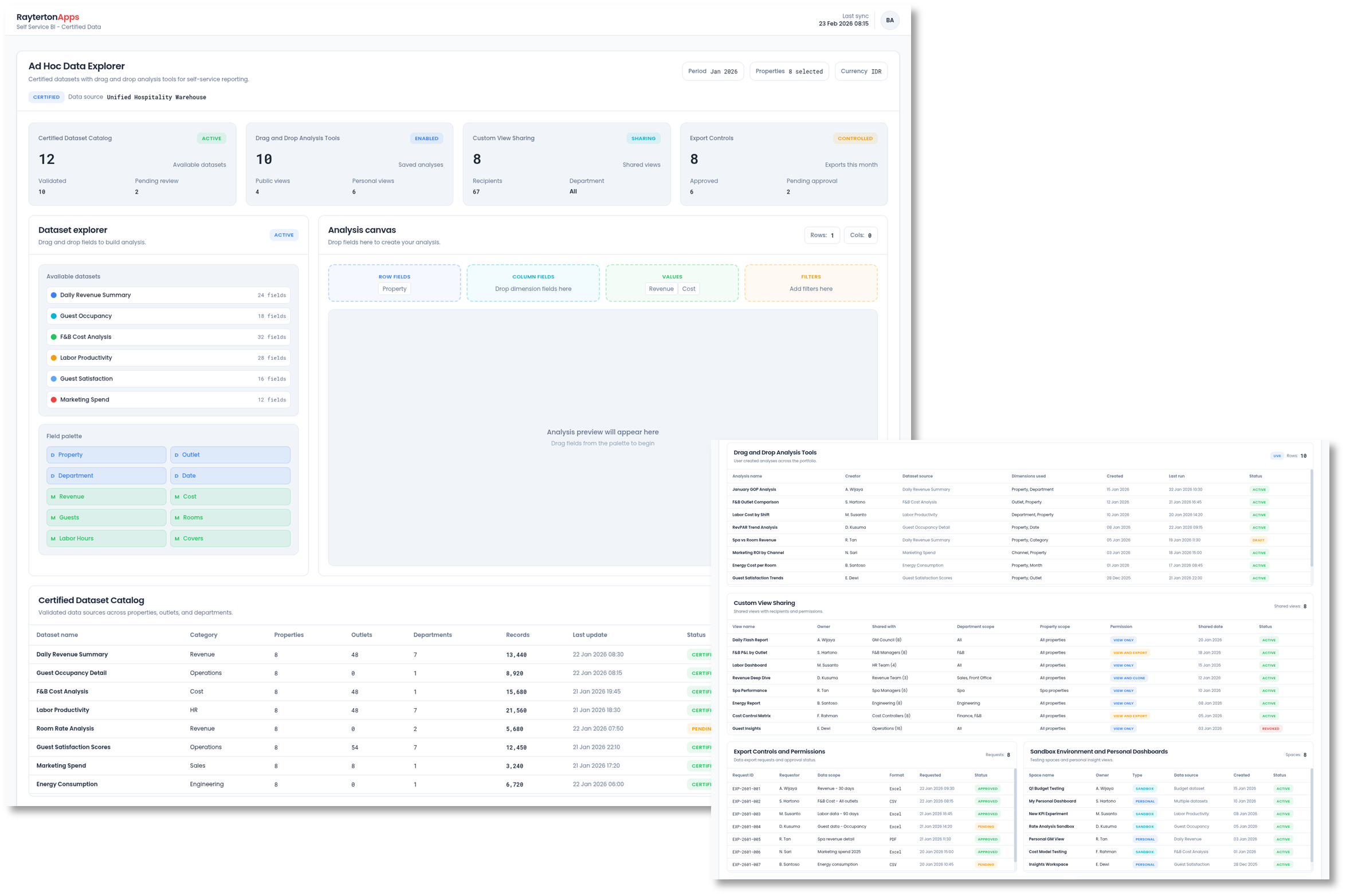Expand the Properties 8 selected dropdown
Image resolution: width=1346 pixels, height=896 pixels.
(789, 71)
